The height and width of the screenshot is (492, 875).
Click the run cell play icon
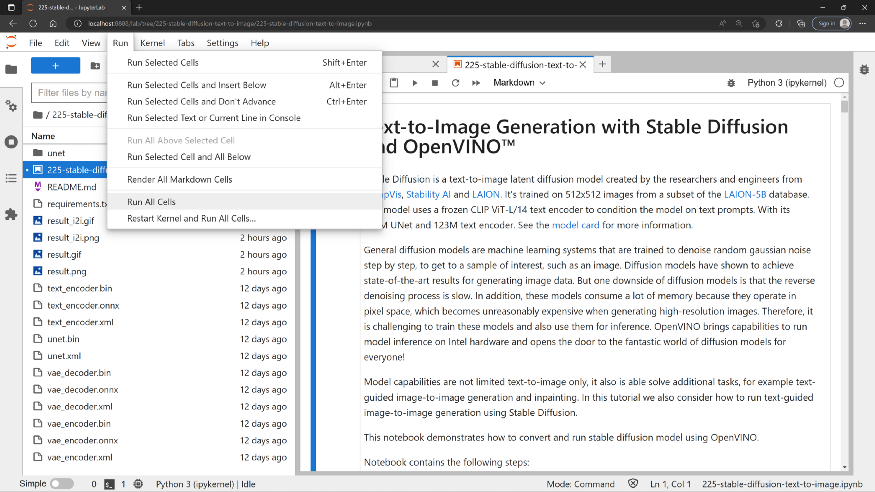tap(417, 83)
